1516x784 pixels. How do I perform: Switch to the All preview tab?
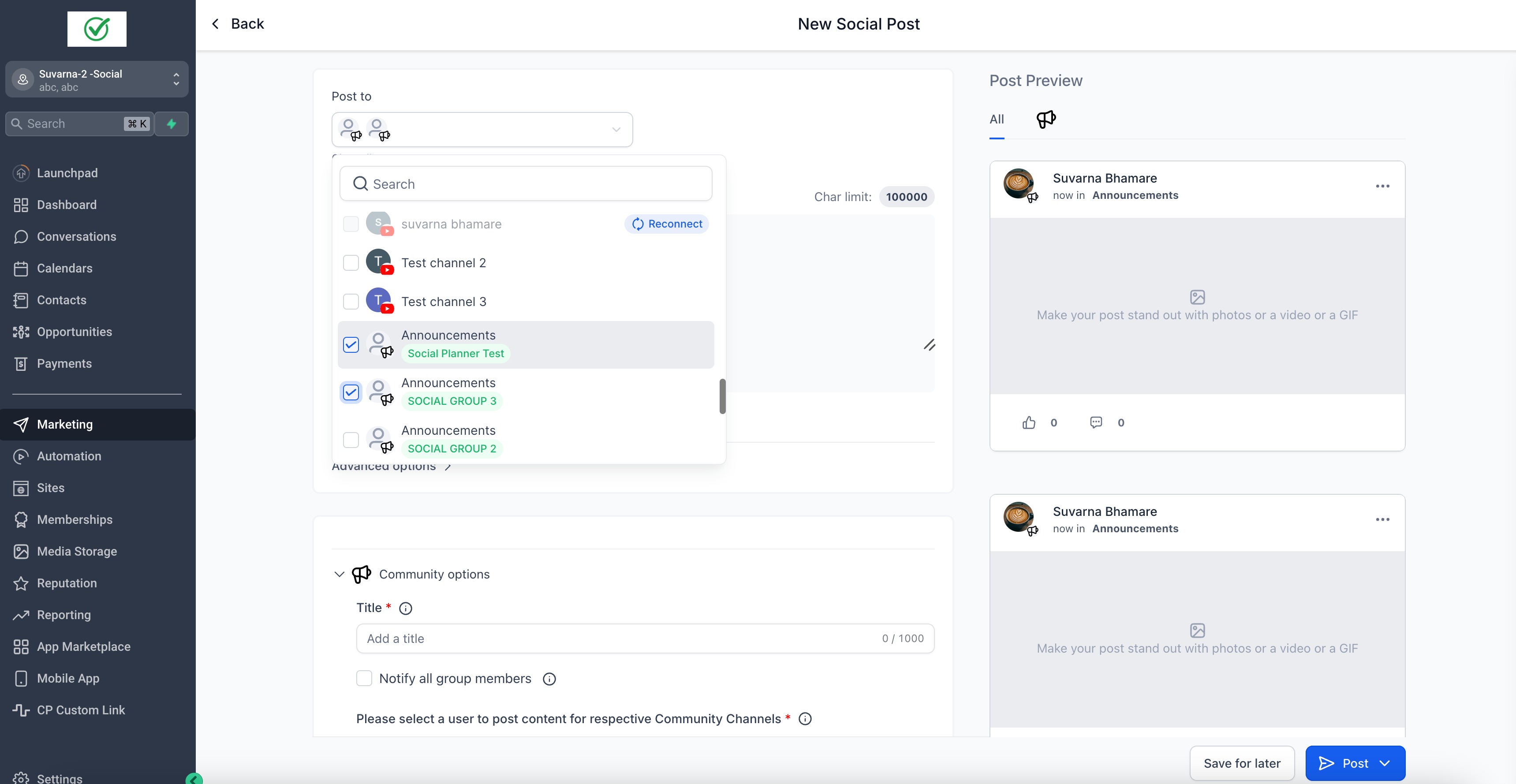tap(997, 119)
